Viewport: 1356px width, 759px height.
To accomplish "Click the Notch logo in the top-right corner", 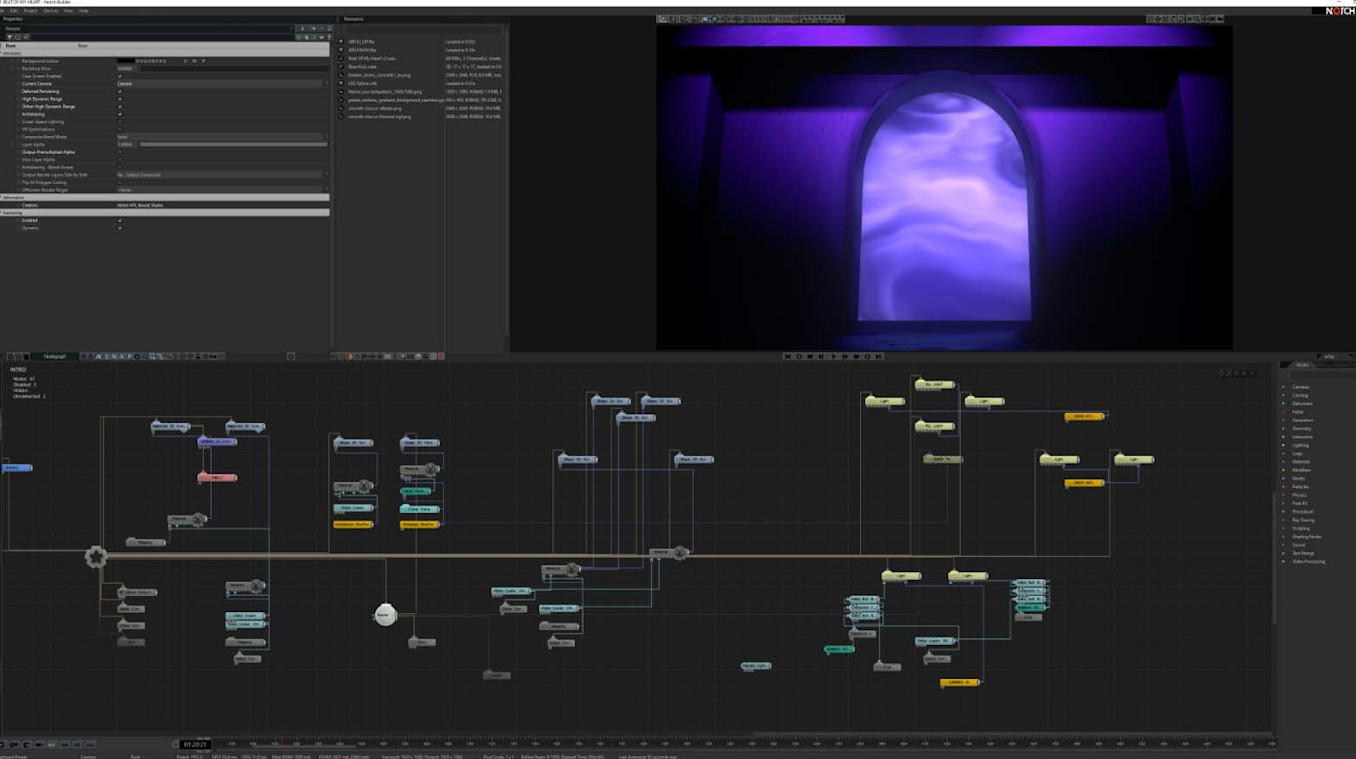I will tap(1340, 11).
